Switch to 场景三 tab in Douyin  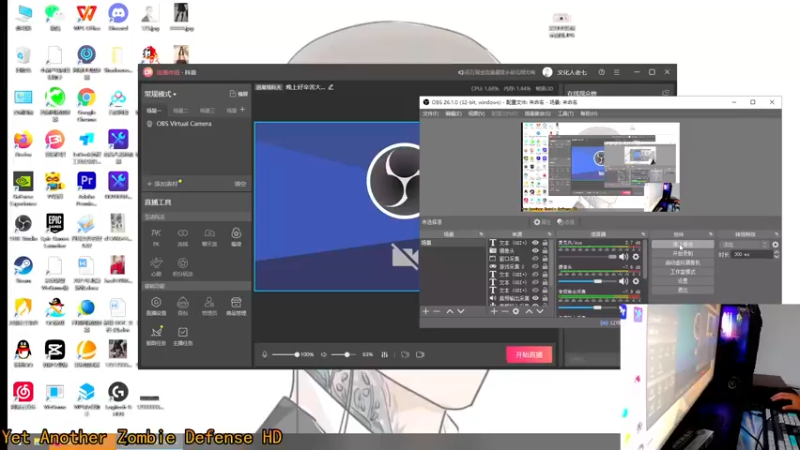tap(207, 110)
